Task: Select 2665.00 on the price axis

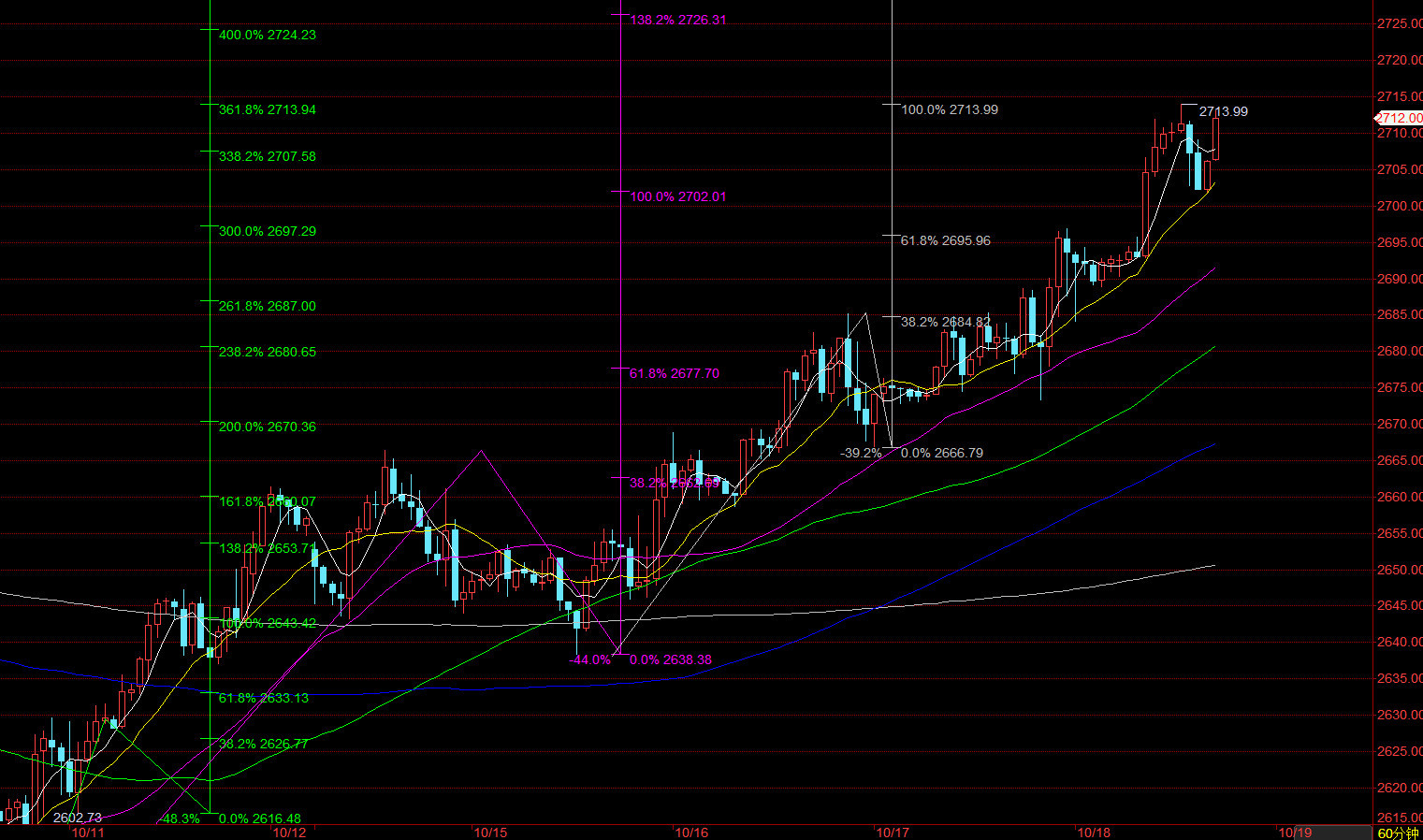Action: (1400, 460)
